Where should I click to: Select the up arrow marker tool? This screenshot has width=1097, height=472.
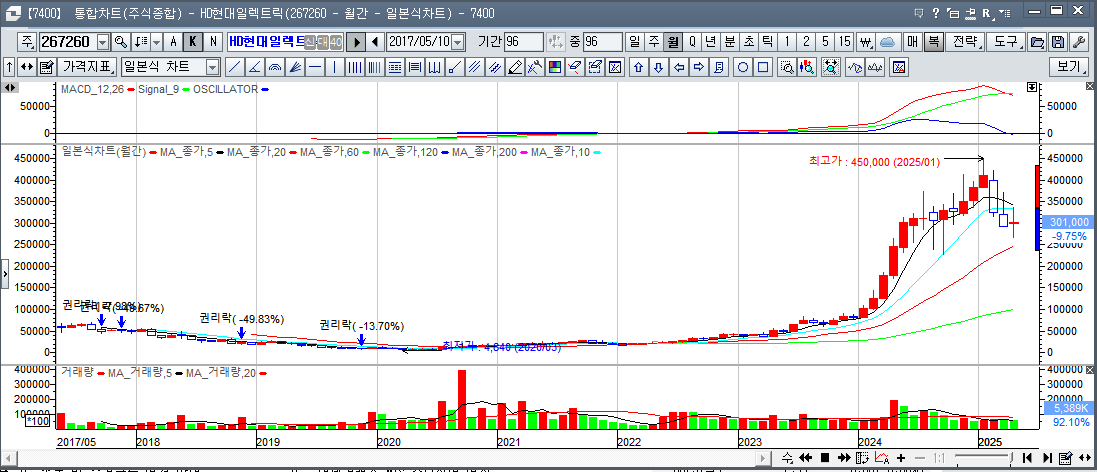pyautogui.click(x=638, y=68)
